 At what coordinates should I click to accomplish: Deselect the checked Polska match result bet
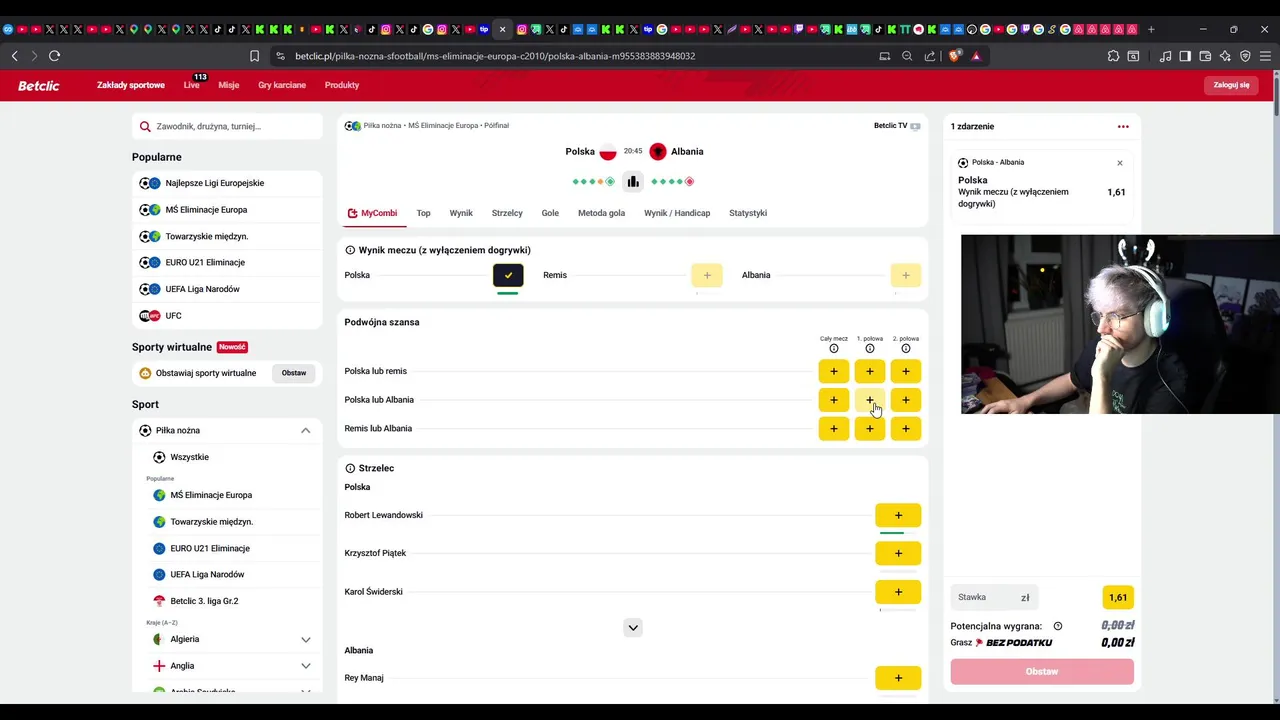[508, 275]
